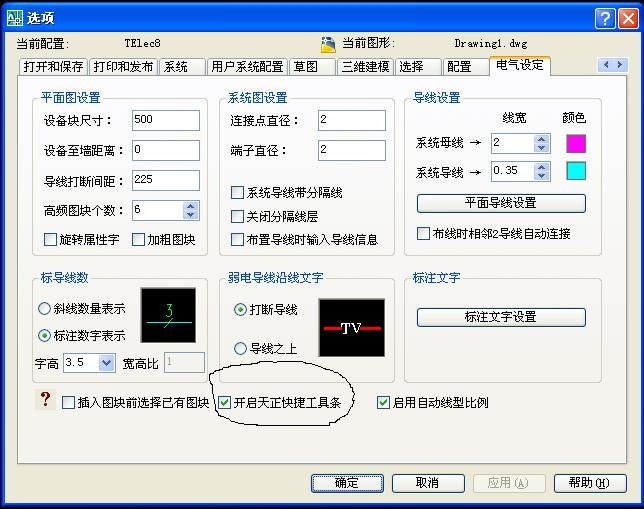Pick the cyan 系统导线 color swatch
Viewport: 644px width, 509px height.
point(576,170)
